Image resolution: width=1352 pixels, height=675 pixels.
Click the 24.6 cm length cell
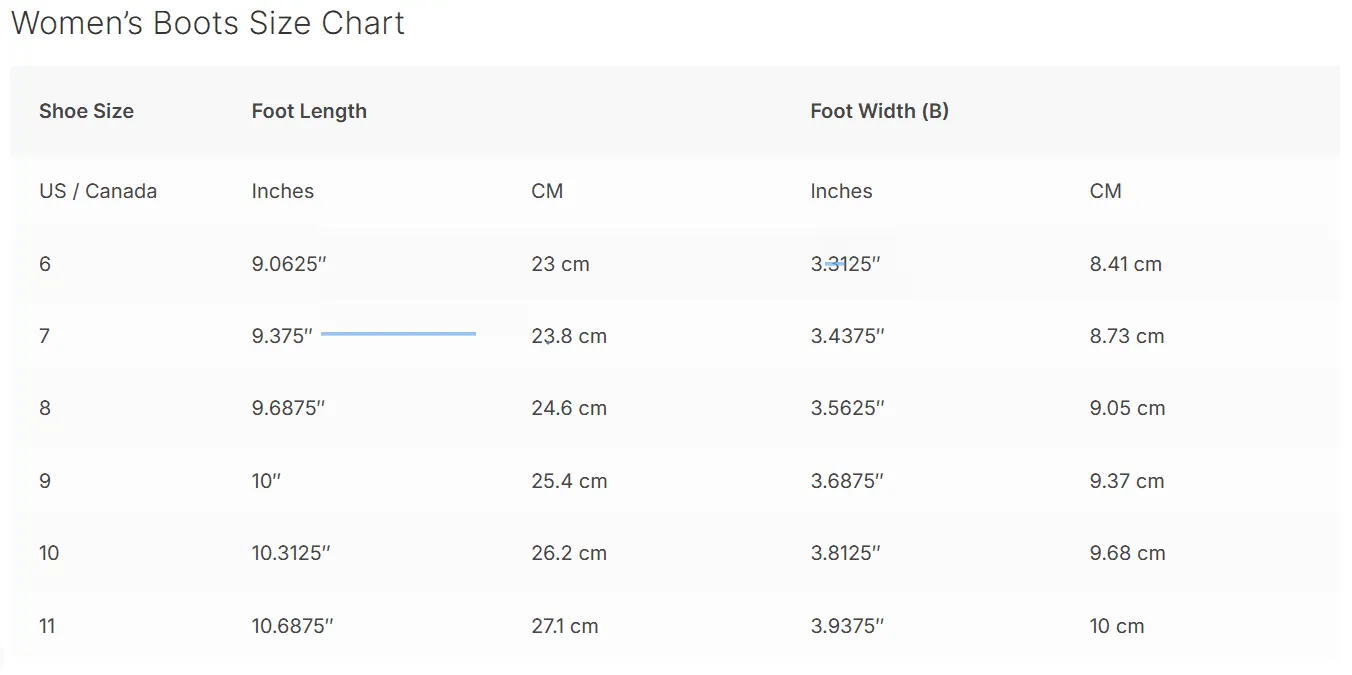click(569, 408)
